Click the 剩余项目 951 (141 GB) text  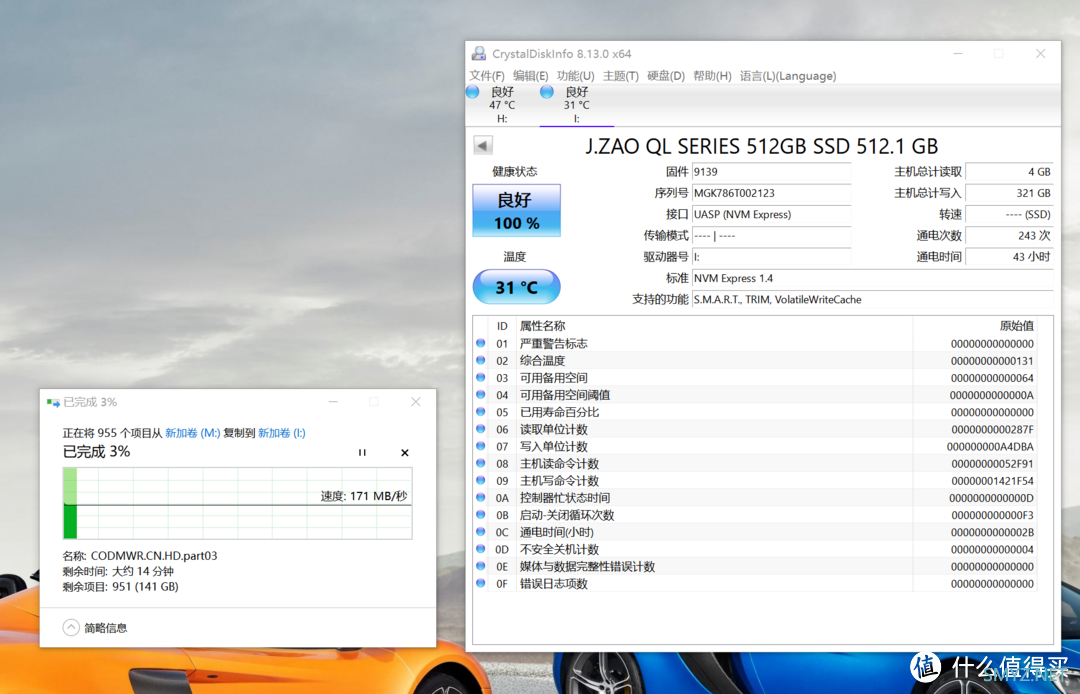click(x=121, y=587)
